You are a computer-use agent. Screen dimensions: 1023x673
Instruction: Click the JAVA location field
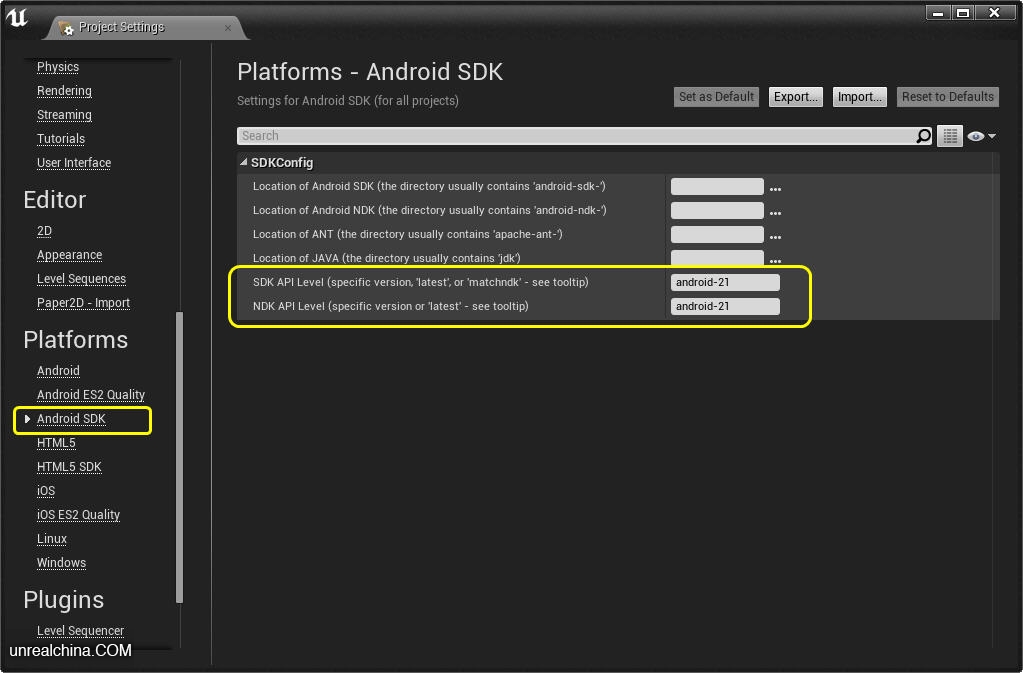717,258
